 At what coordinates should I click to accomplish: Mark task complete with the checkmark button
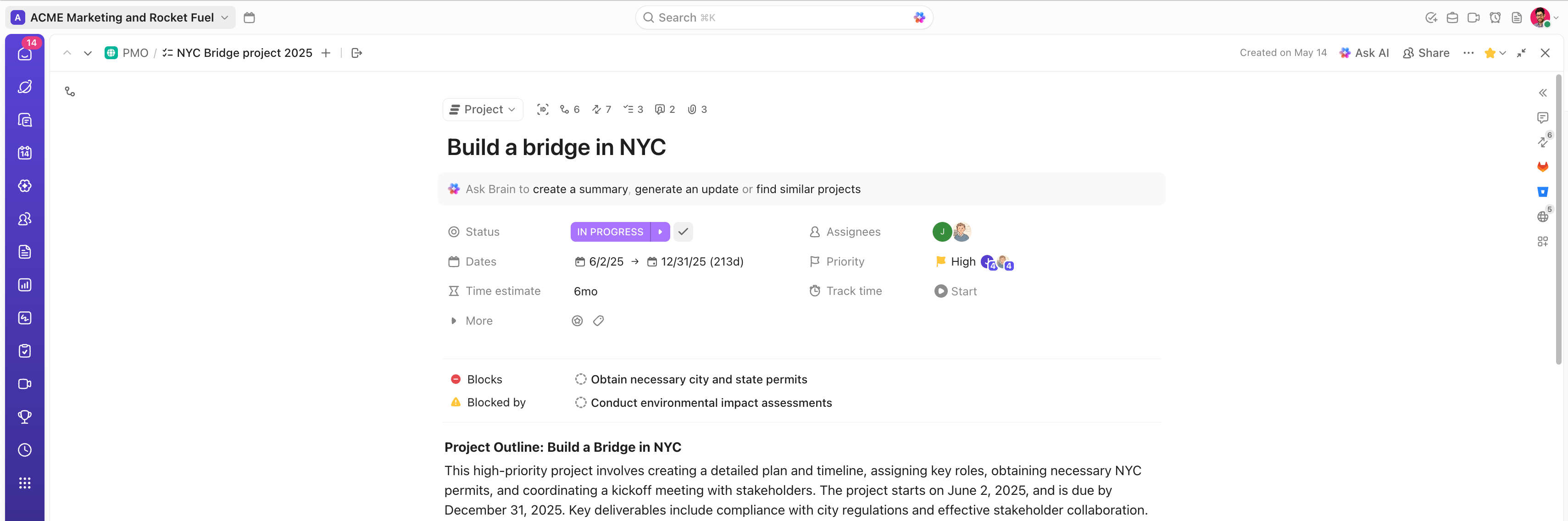click(x=683, y=232)
